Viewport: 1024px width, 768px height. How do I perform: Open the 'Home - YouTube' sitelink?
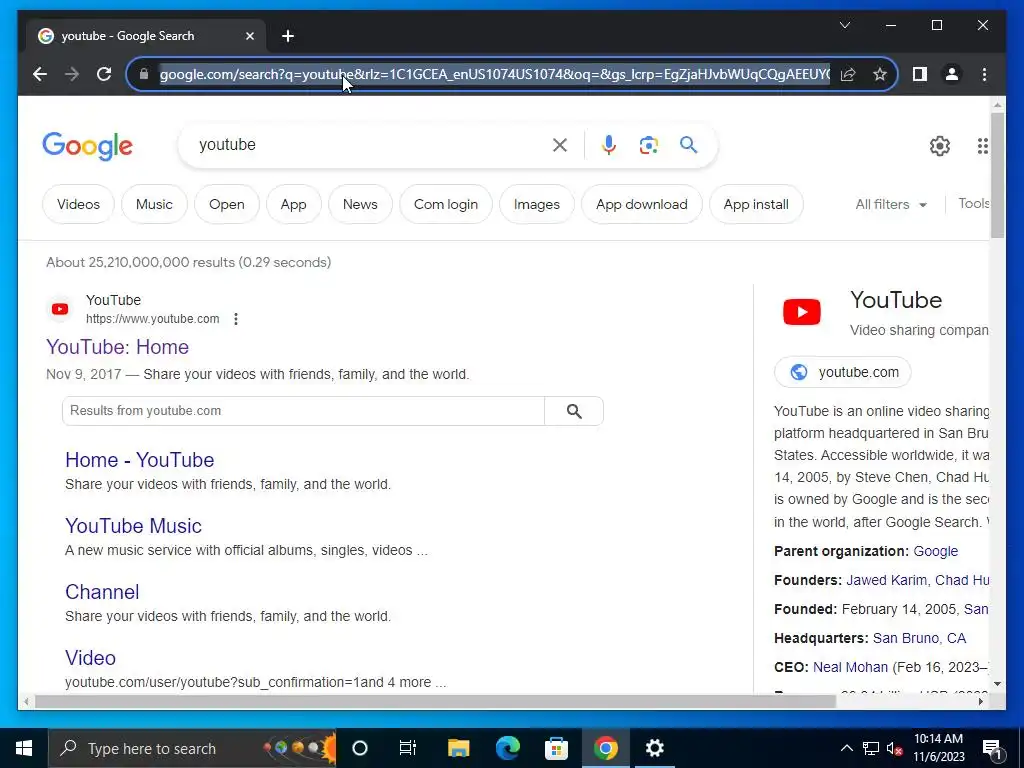coord(140,460)
